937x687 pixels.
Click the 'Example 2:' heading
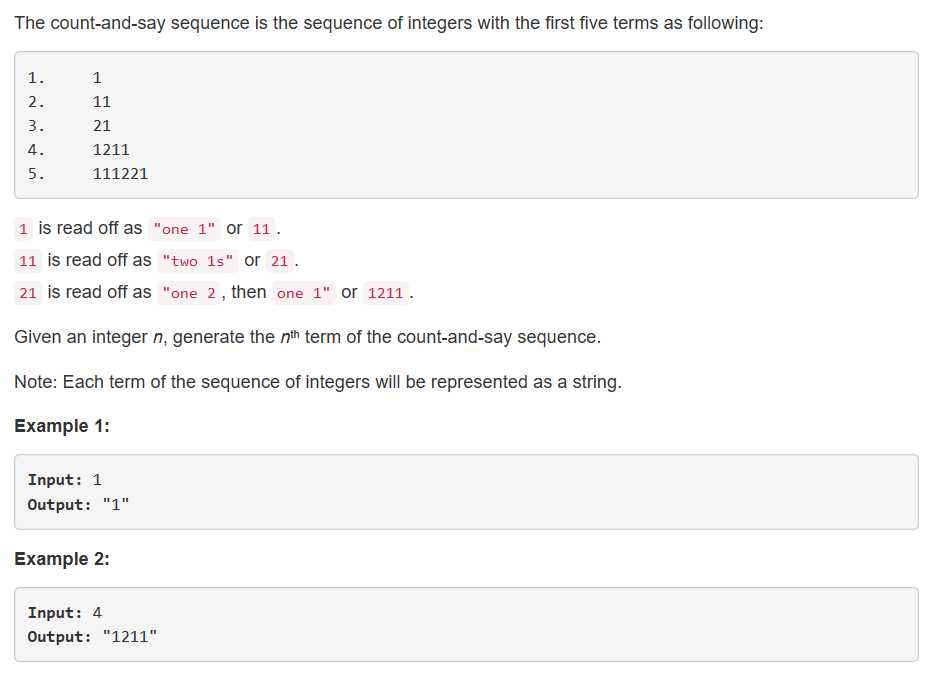tap(62, 559)
